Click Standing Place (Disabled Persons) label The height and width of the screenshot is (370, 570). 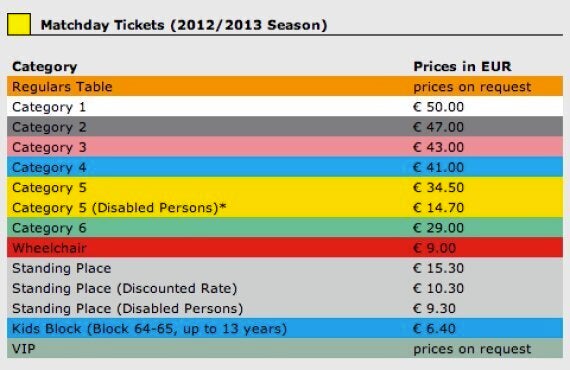pyautogui.click(x=128, y=309)
